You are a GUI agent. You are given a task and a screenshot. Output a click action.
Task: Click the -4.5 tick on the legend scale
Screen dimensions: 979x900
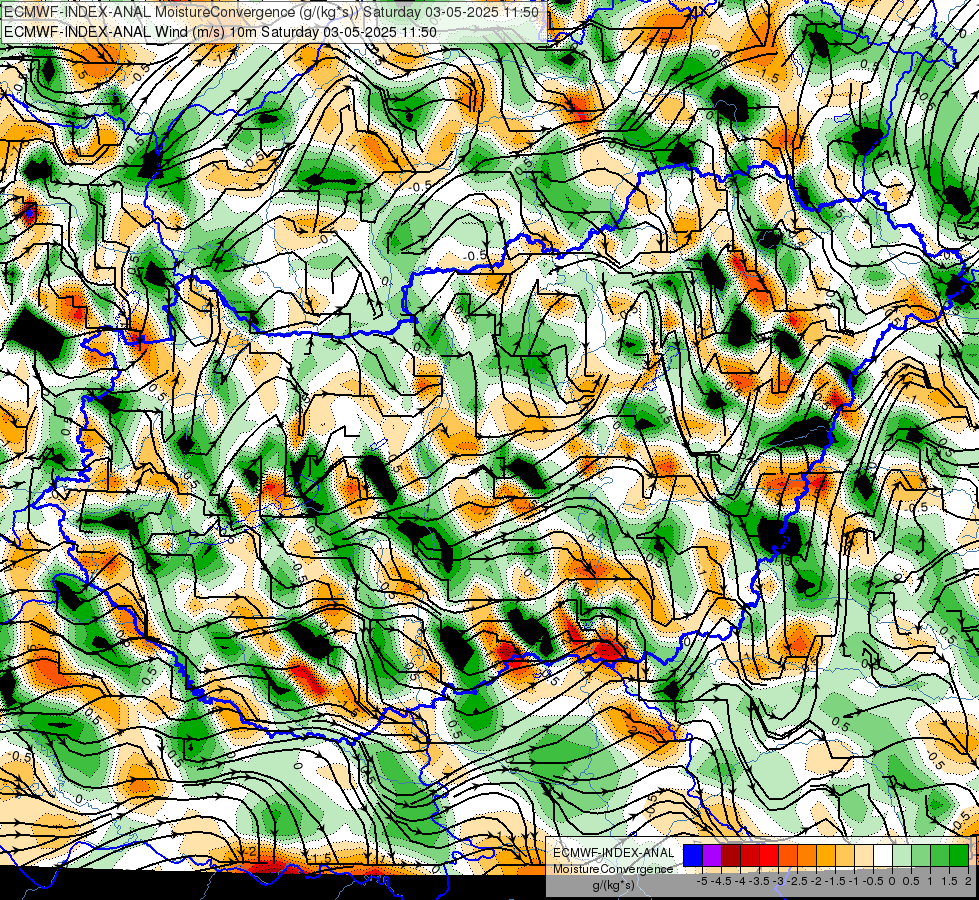tap(722, 881)
